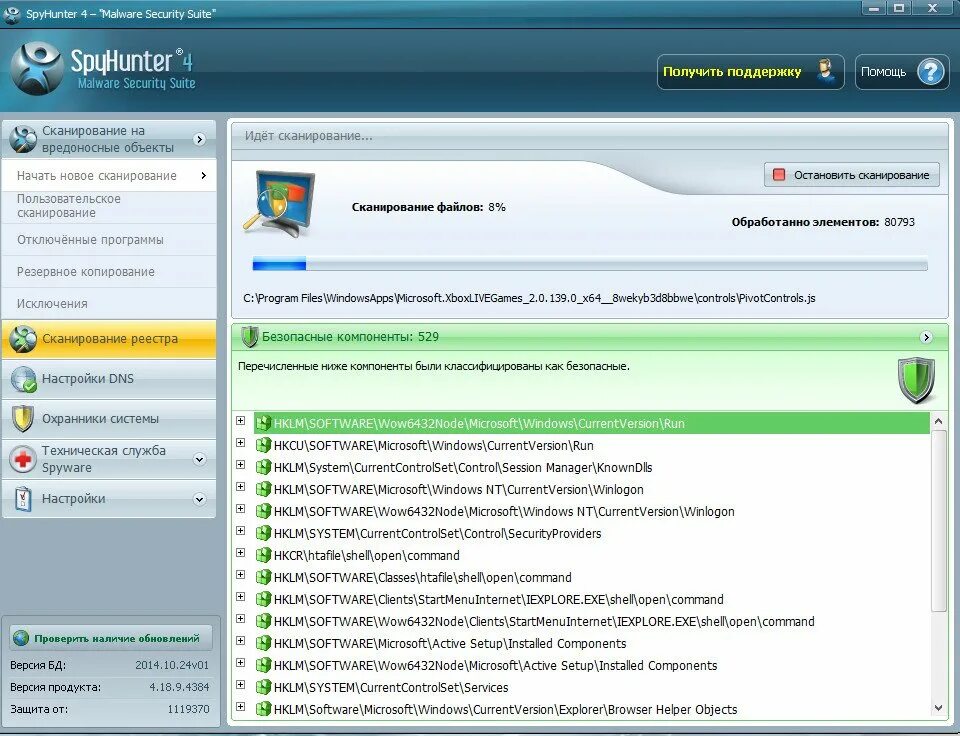This screenshot has height=736, width=960.
Task: Select 'Резервное копирование' in sidebar
Action: pyautogui.click(x=109, y=271)
